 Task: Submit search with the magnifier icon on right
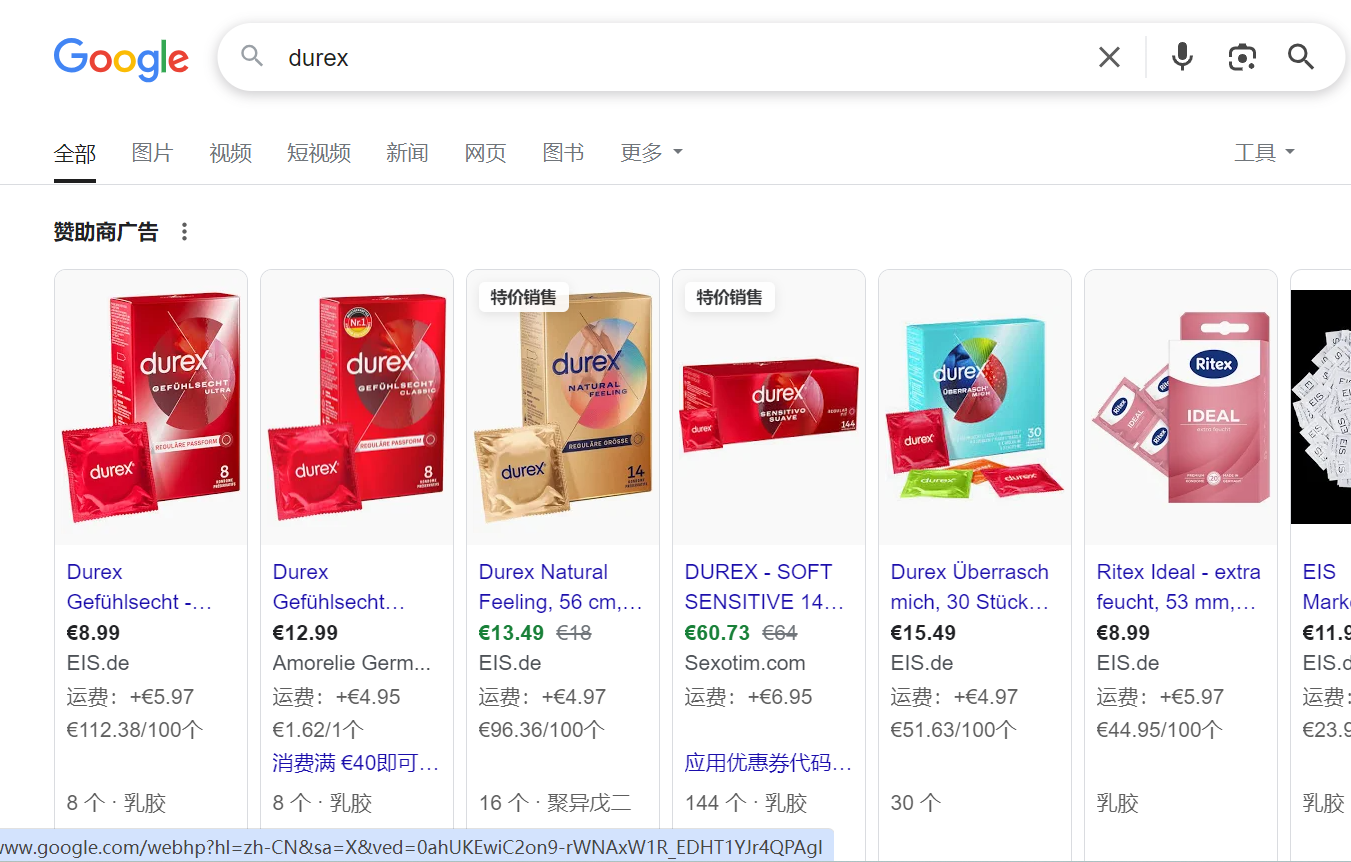tap(1301, 57)
